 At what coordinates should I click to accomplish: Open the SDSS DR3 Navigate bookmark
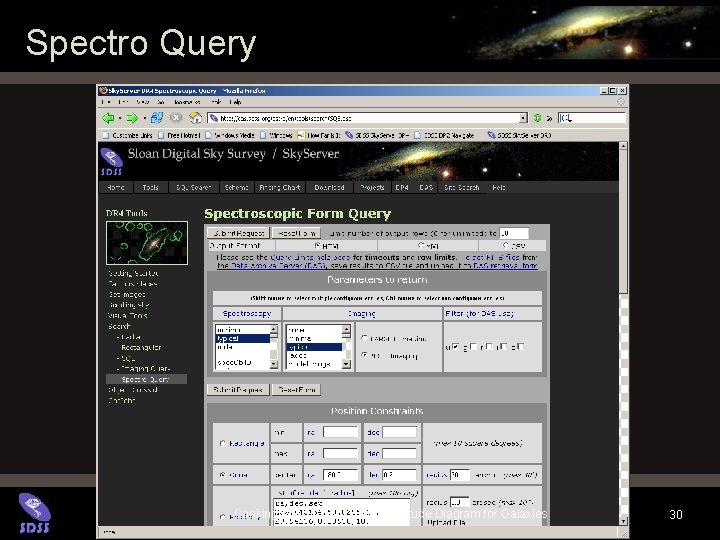click(444, 135)
